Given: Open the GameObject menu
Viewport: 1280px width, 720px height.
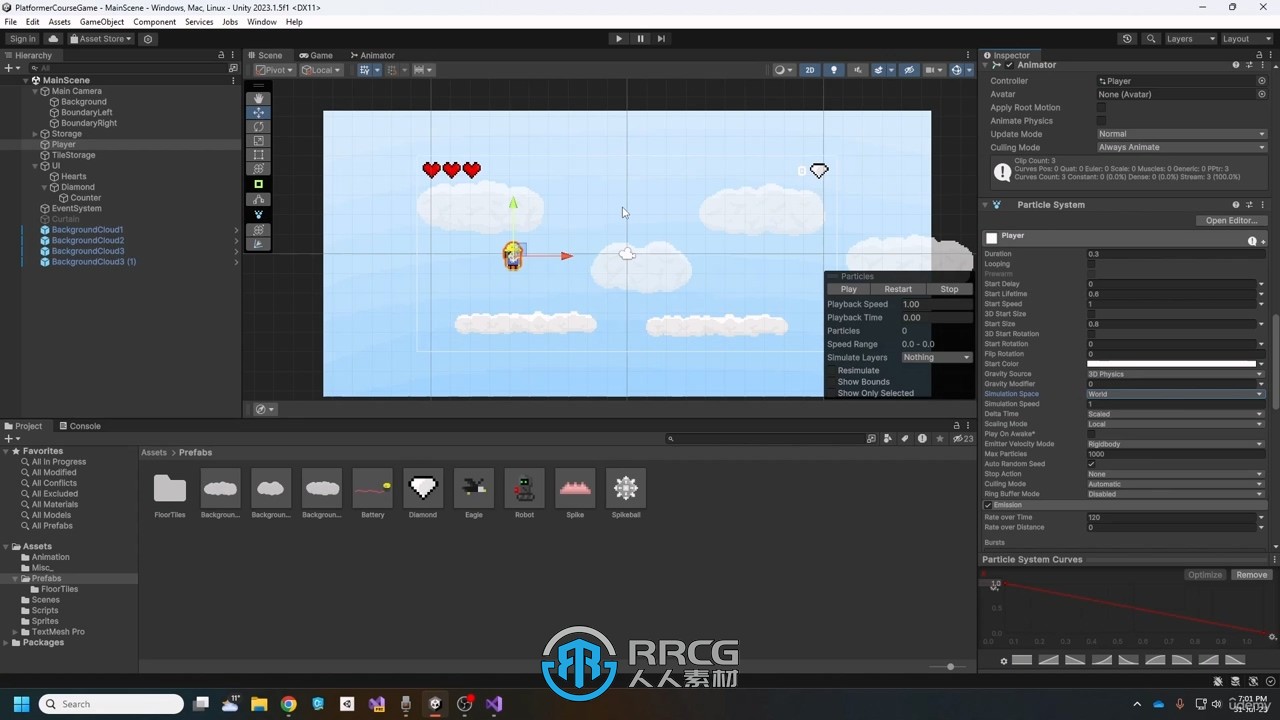Looking at the screenshot, I should 102,21.
